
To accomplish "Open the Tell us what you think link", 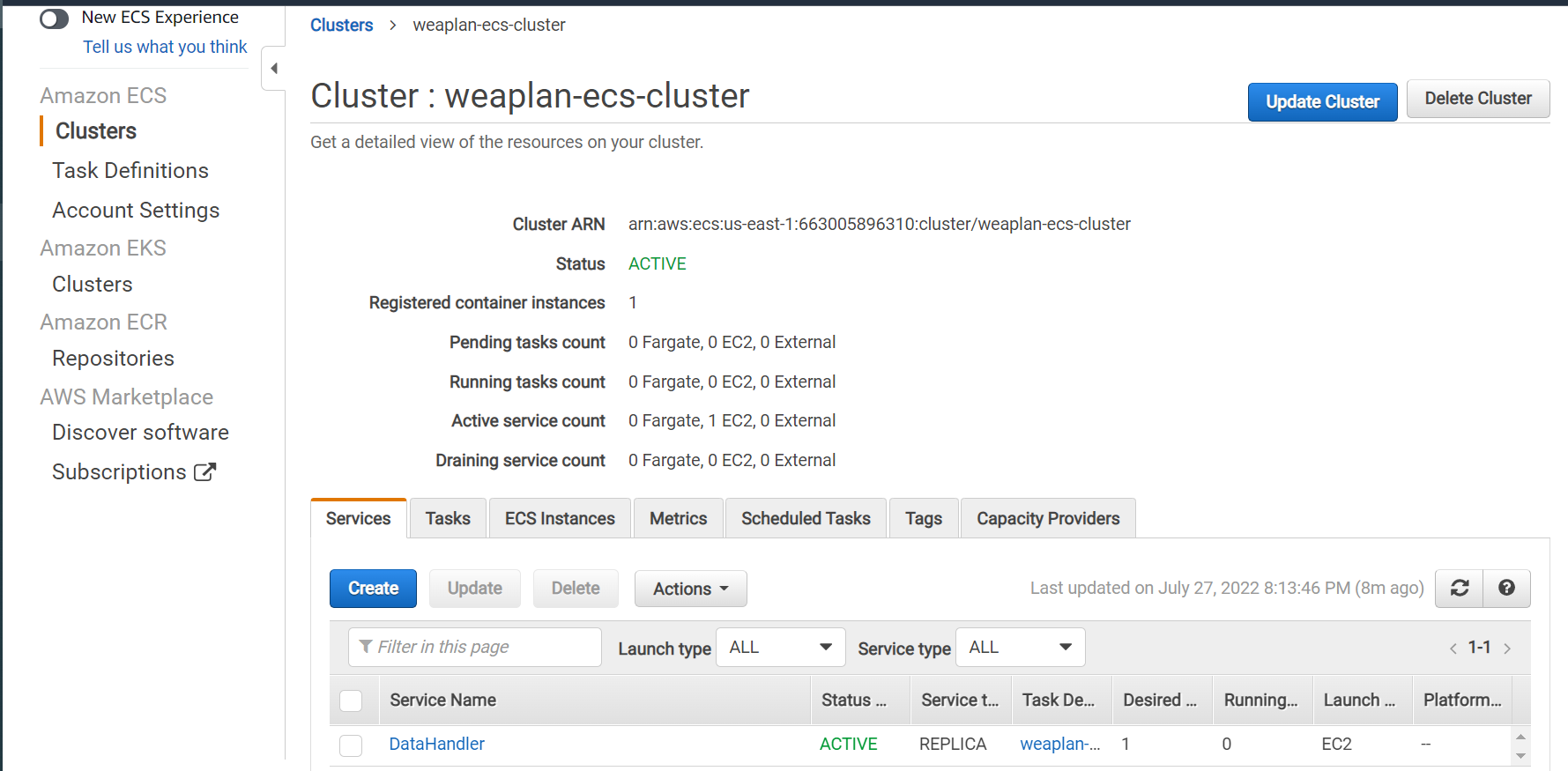I will coord(165,47).
